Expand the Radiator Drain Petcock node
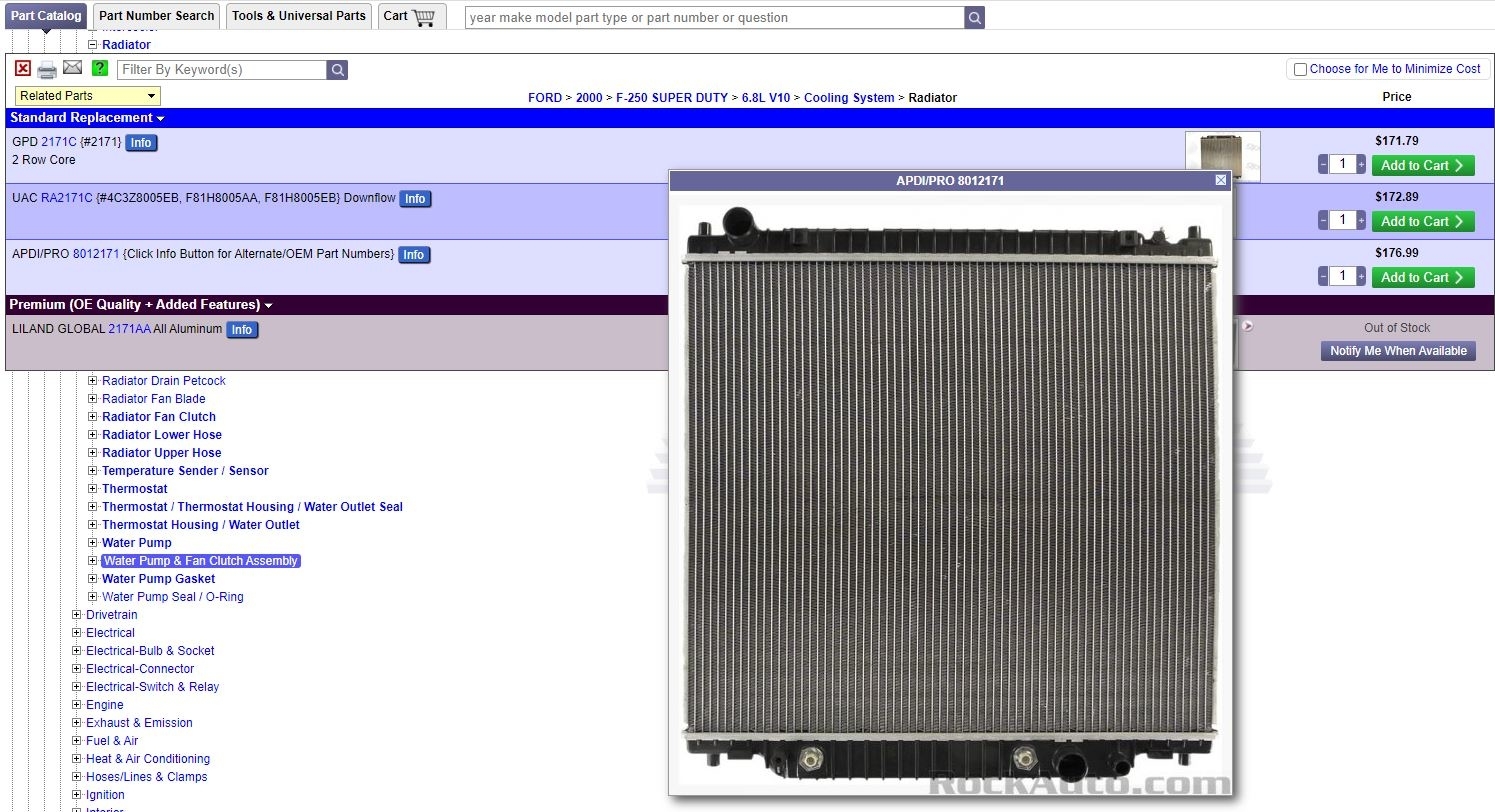This screenshot has height=812, width=1495. click(x=93, y=381)
